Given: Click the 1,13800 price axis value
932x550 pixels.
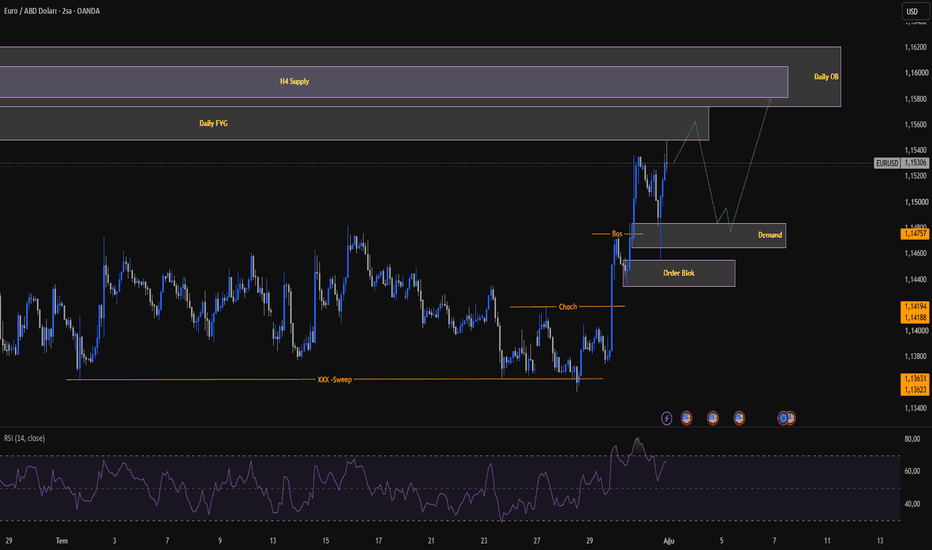Looking at the screenshot, I should click(915, 356).
